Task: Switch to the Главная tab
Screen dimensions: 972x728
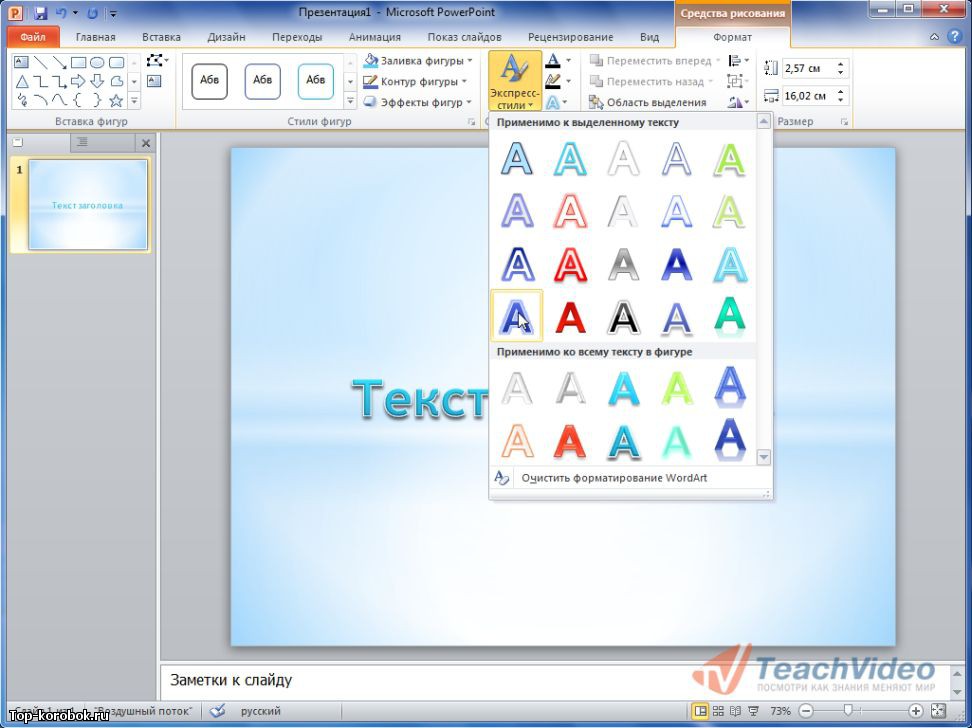Action: (x=95, y=37)
